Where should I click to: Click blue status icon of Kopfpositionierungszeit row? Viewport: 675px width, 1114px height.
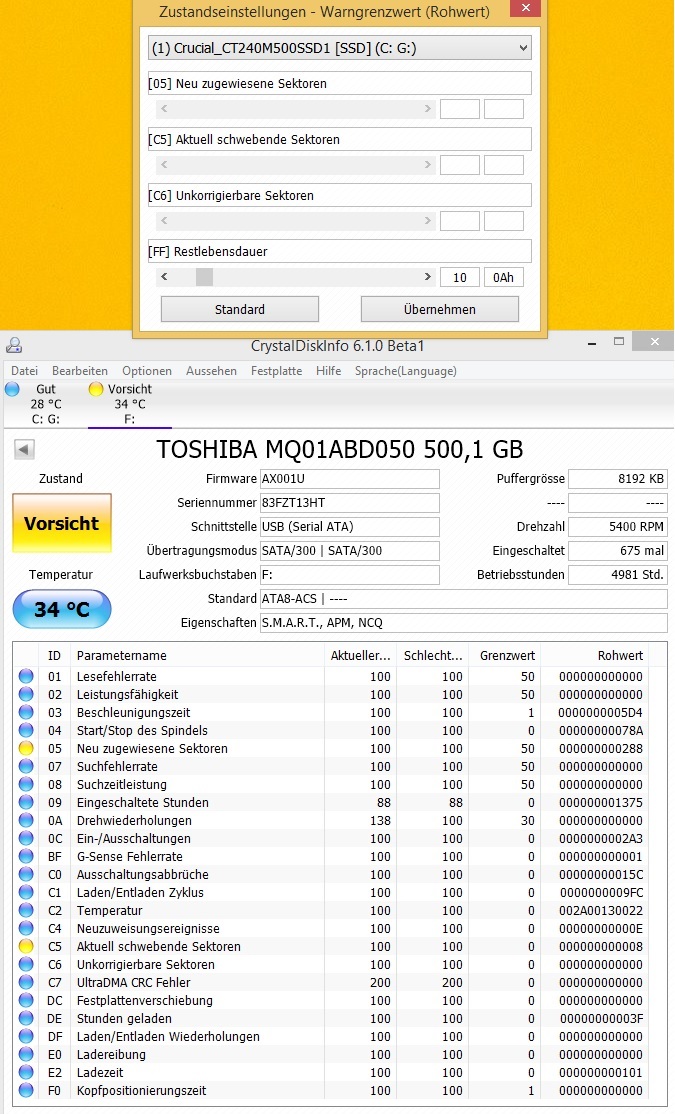point(26,1091)
